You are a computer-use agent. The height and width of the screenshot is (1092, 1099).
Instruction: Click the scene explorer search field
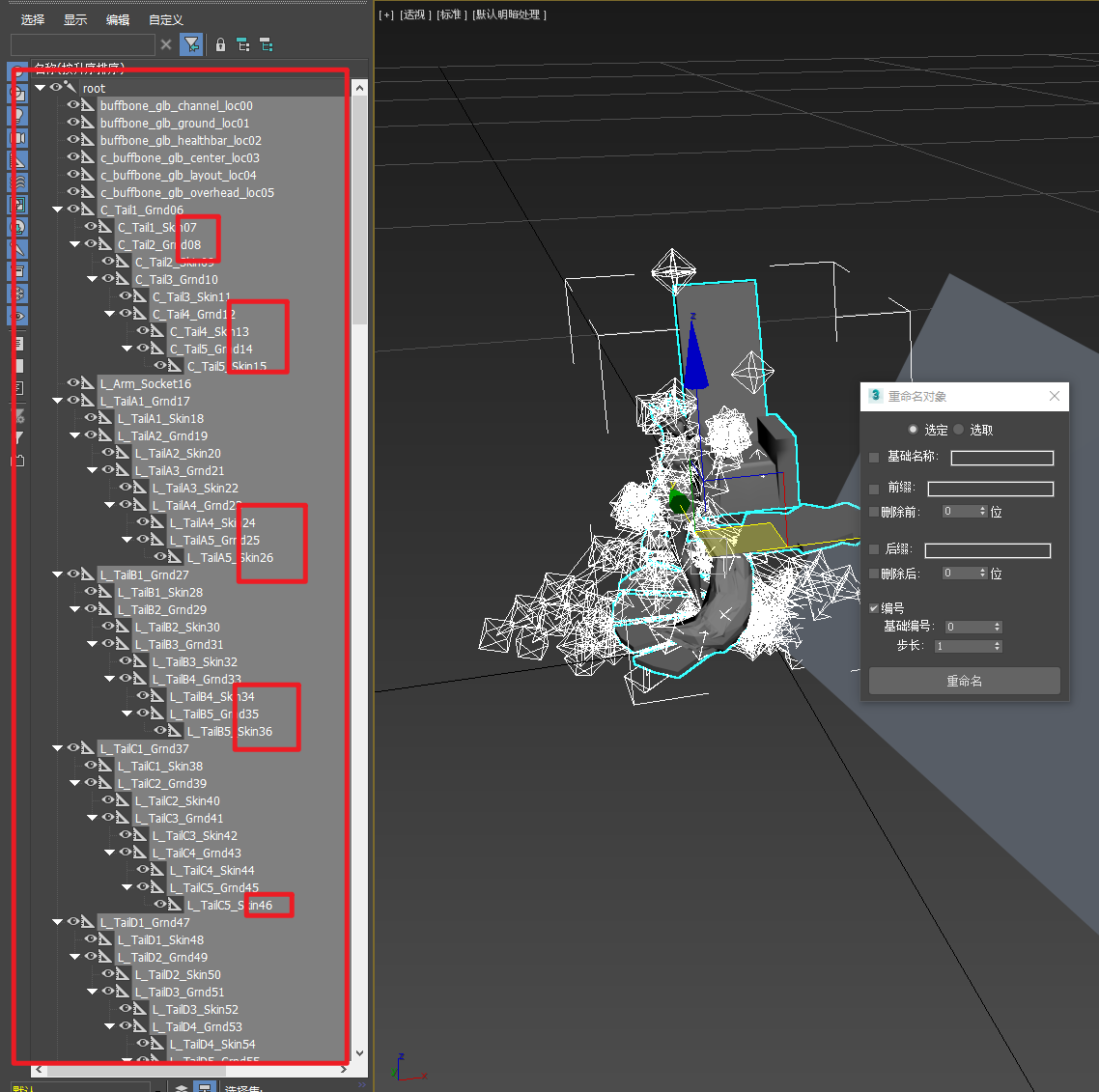pyautogui.click(x=83, y=44)
